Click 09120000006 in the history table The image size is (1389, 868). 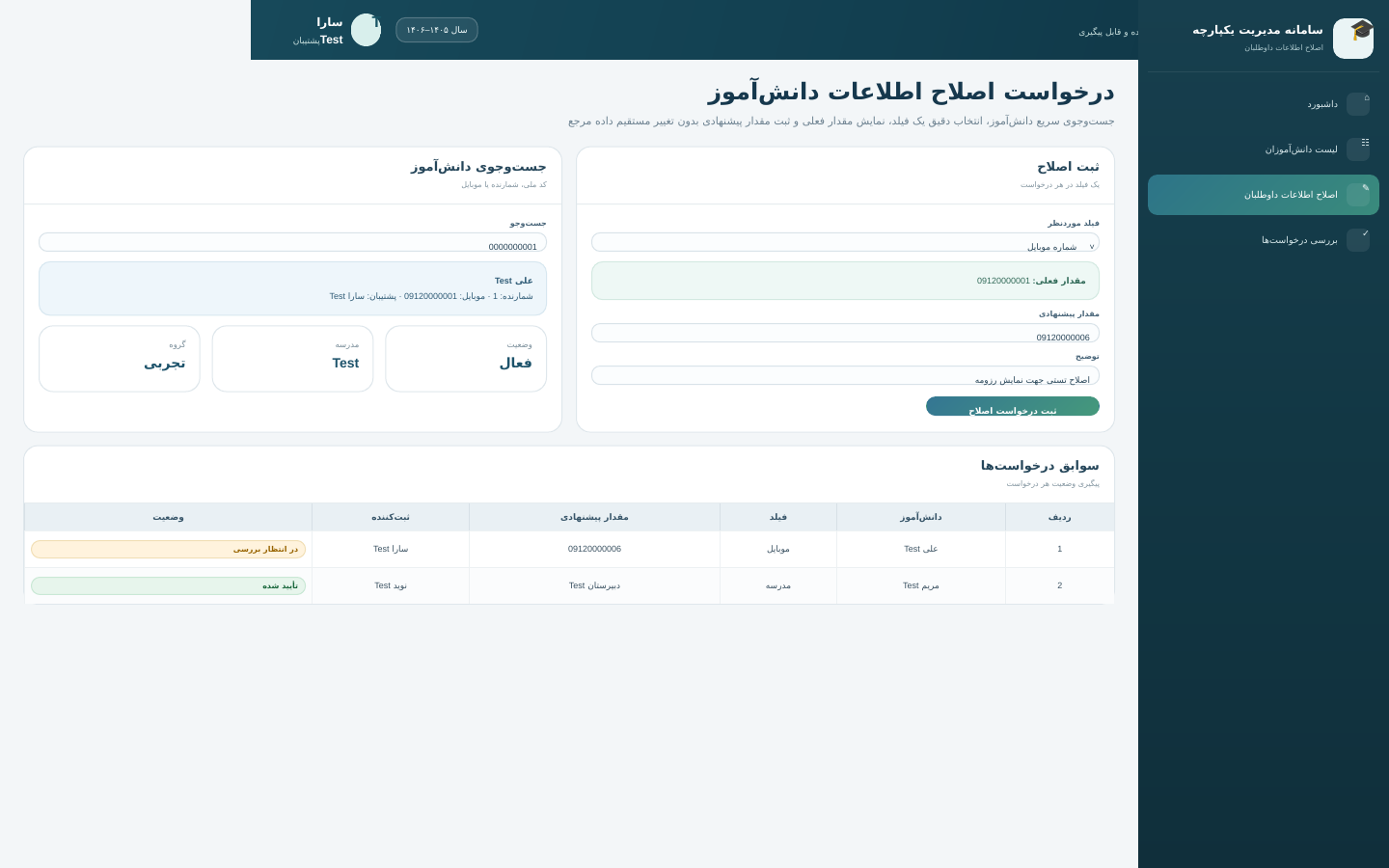coord(594,549)
